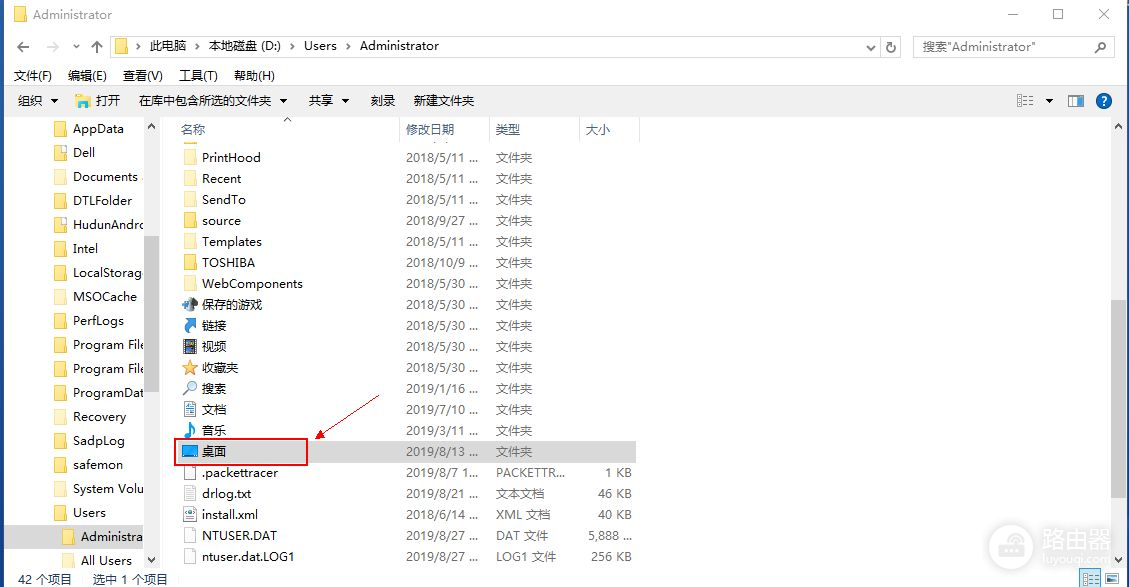Open the 文件(F) menu
The height and width of the screenshot is (587, 1129).
click(33, 76)
